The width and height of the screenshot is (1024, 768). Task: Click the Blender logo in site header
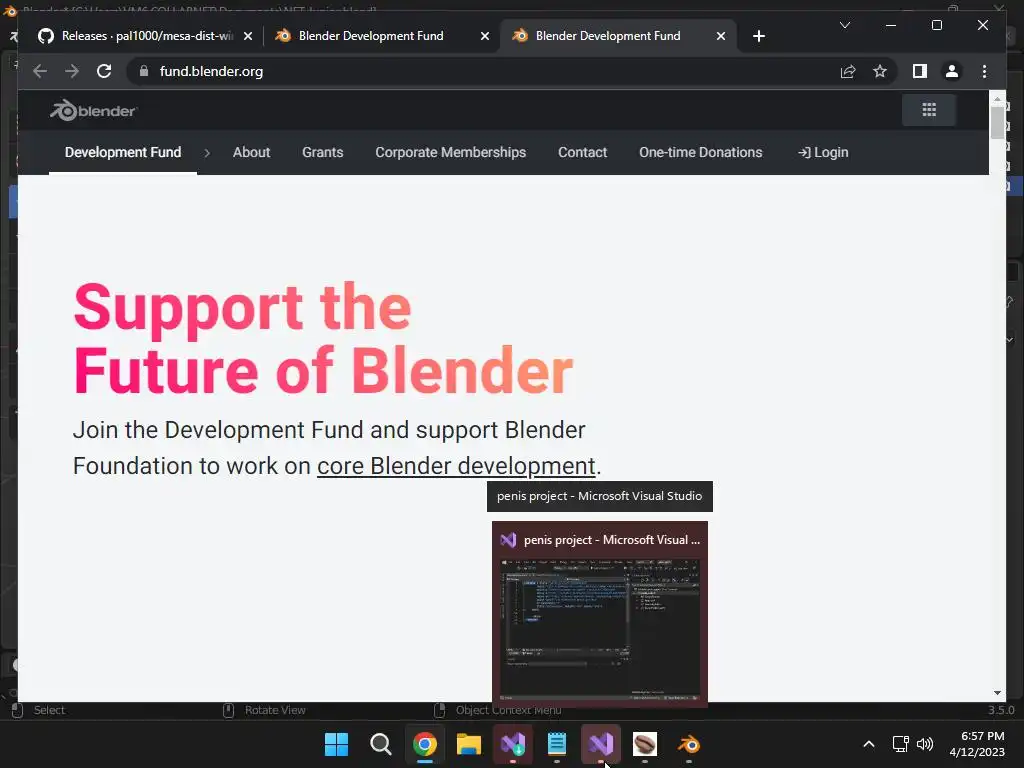click(93, 110)
